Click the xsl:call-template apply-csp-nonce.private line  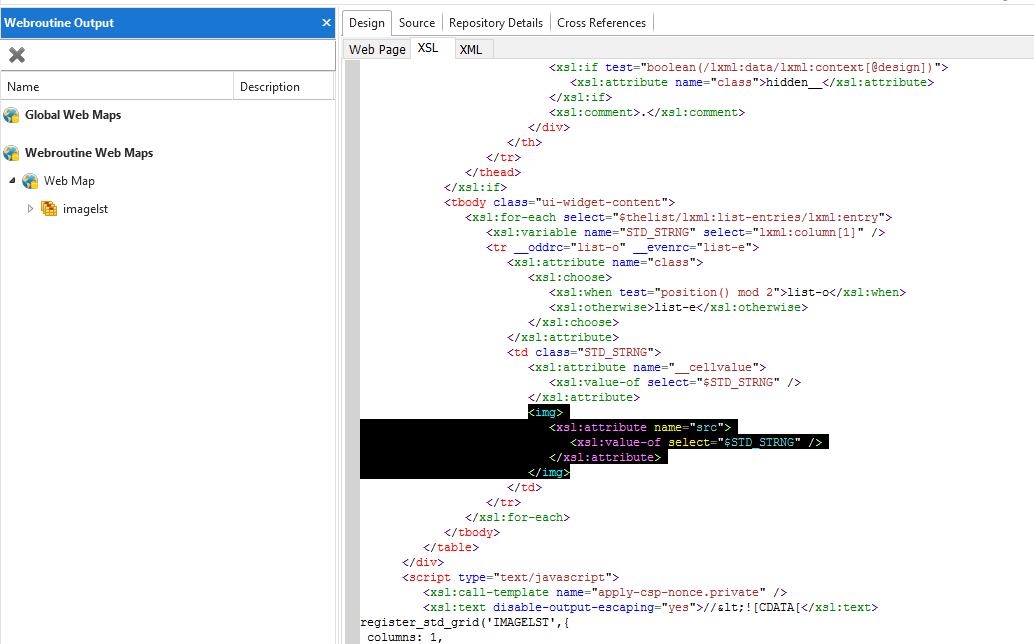(605, 593)
